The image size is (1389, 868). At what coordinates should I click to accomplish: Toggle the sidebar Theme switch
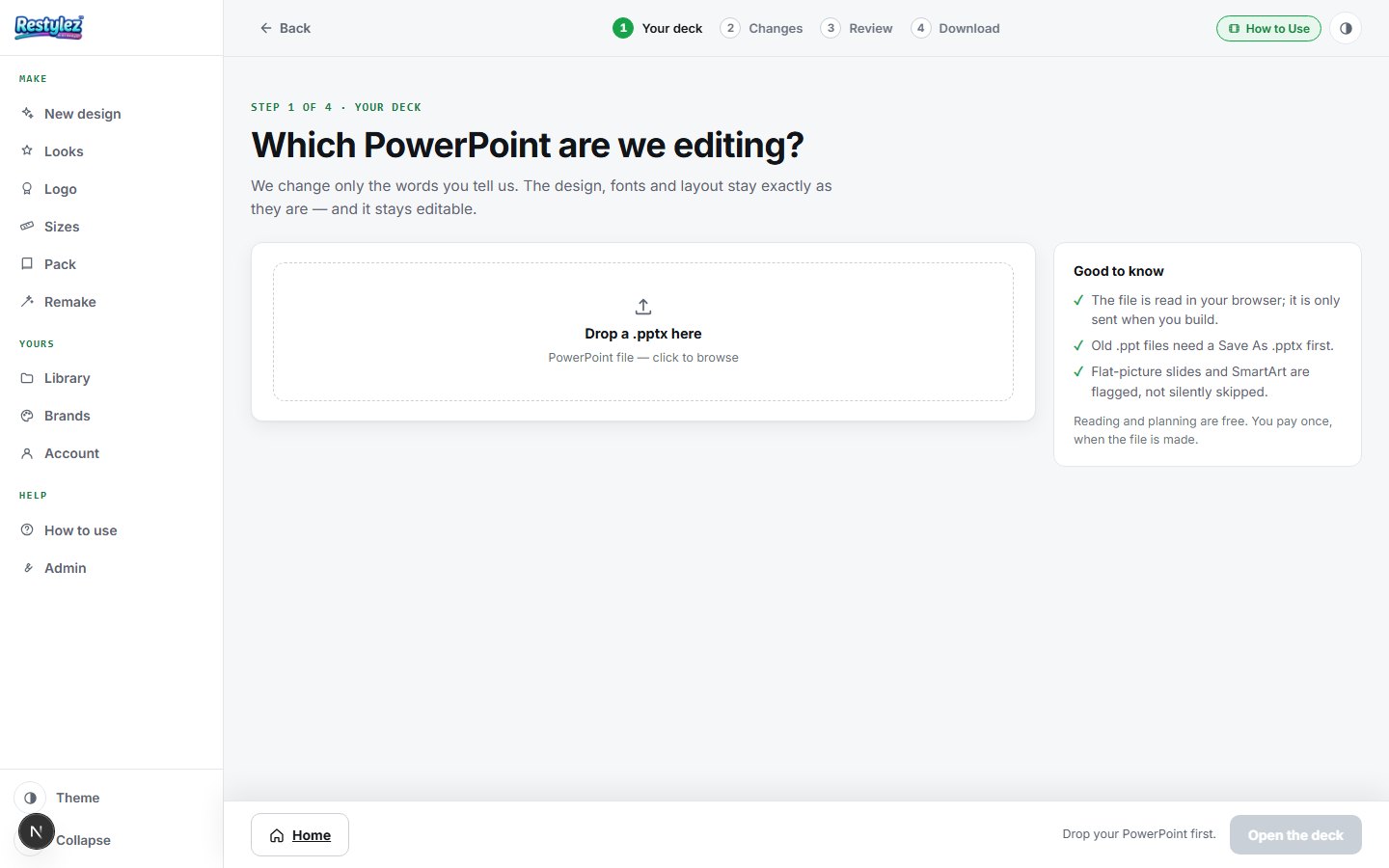(x=31, y=798)
